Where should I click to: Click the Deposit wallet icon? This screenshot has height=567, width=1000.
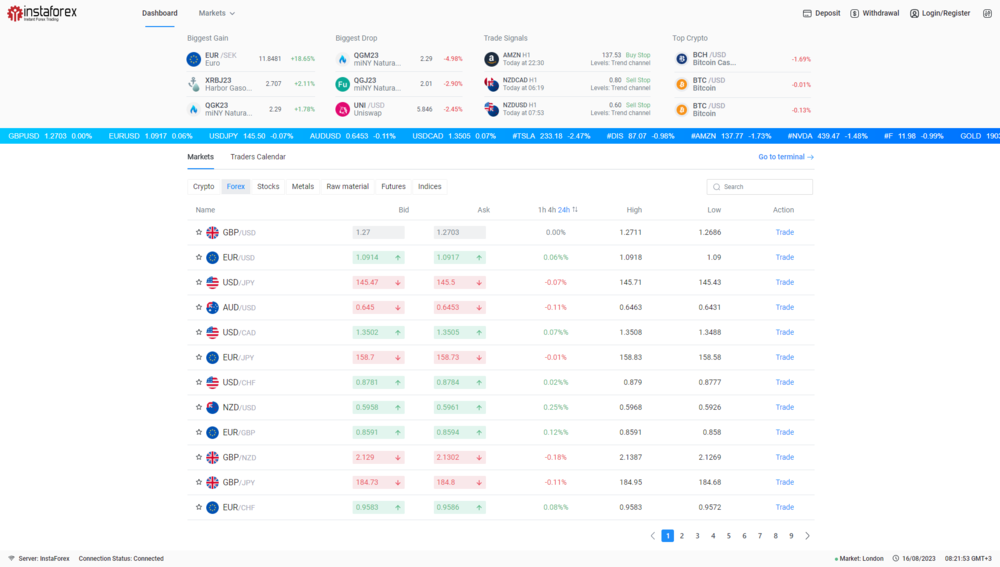[807, 14]
